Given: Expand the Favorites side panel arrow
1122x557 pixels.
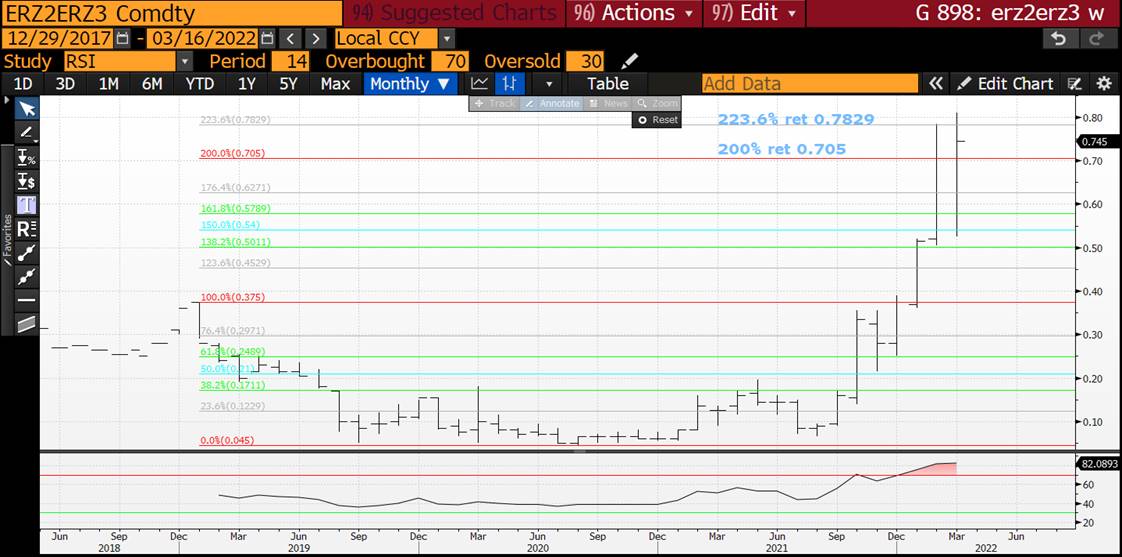Looking at the screenshot, I should pyautogui.click(x=7, y=102).
